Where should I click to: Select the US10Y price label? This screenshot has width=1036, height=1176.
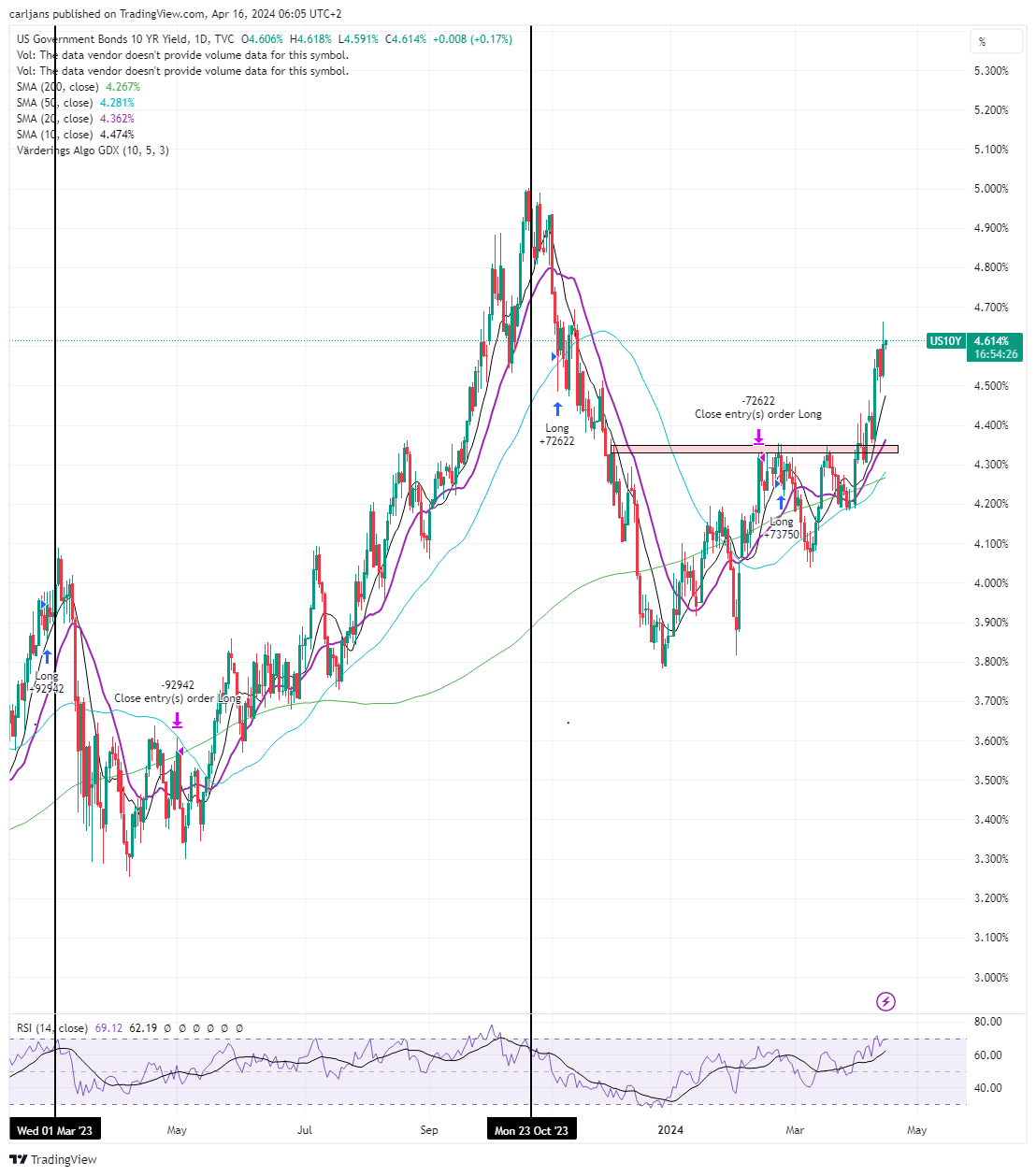(x=945, y=341)
